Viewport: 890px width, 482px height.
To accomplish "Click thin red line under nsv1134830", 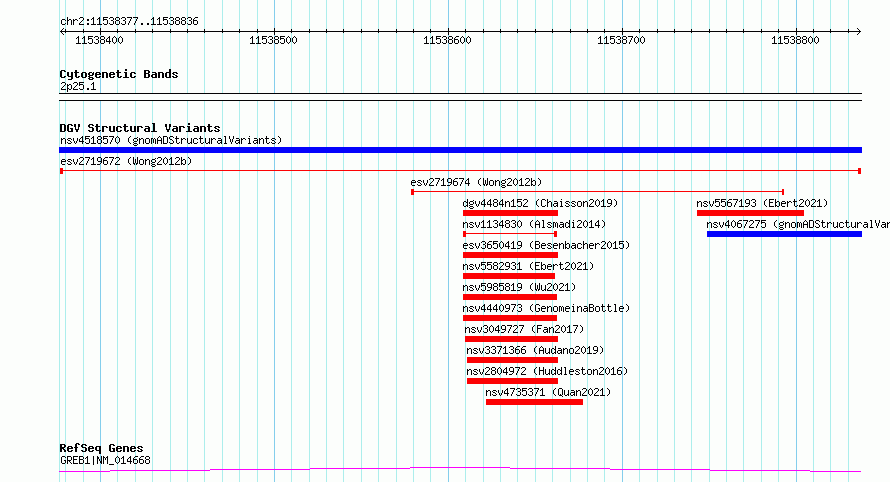I will [x=510, y=234].
